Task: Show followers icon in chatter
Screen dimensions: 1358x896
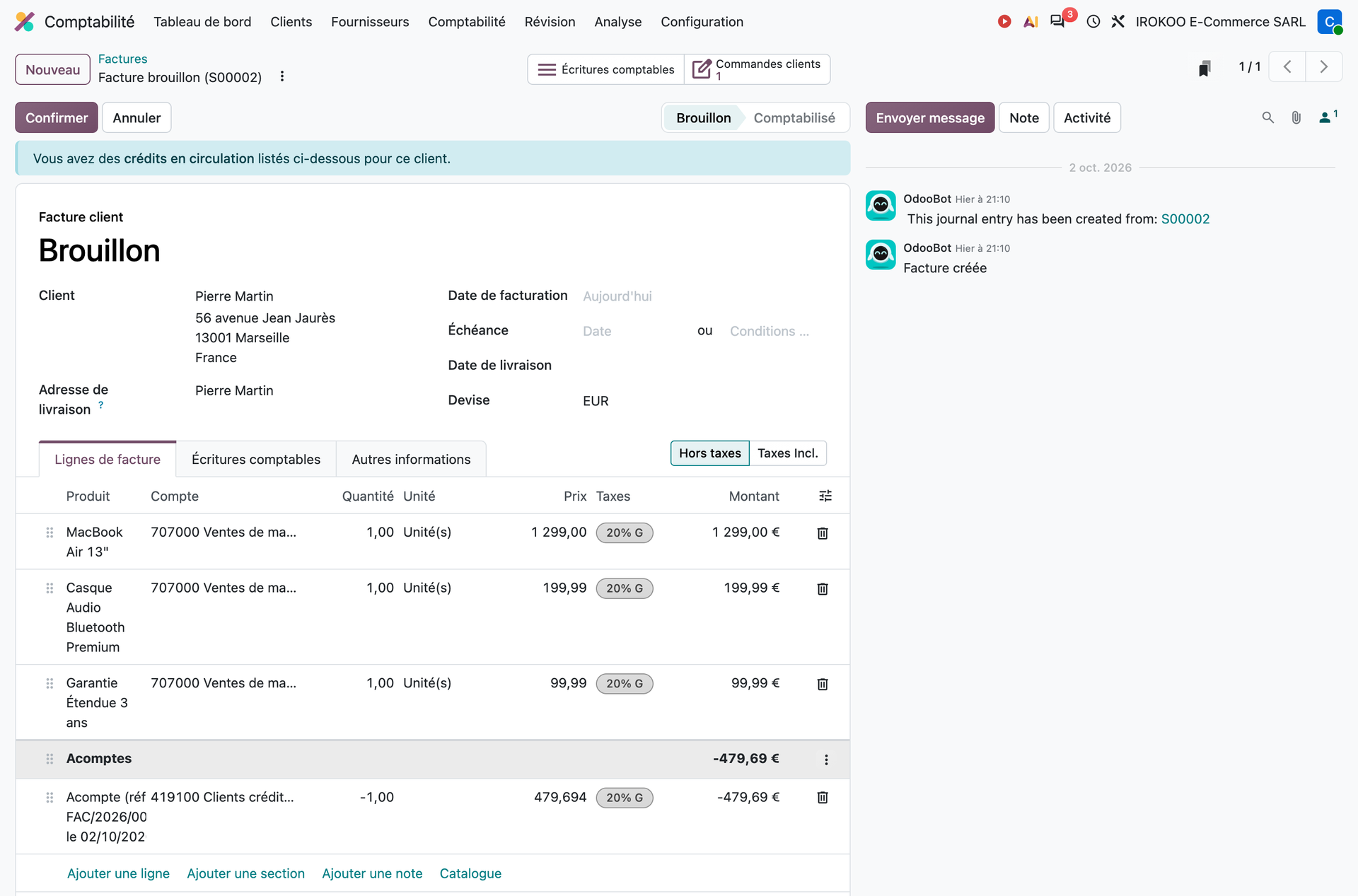Action: click(x=1328, y=117)
